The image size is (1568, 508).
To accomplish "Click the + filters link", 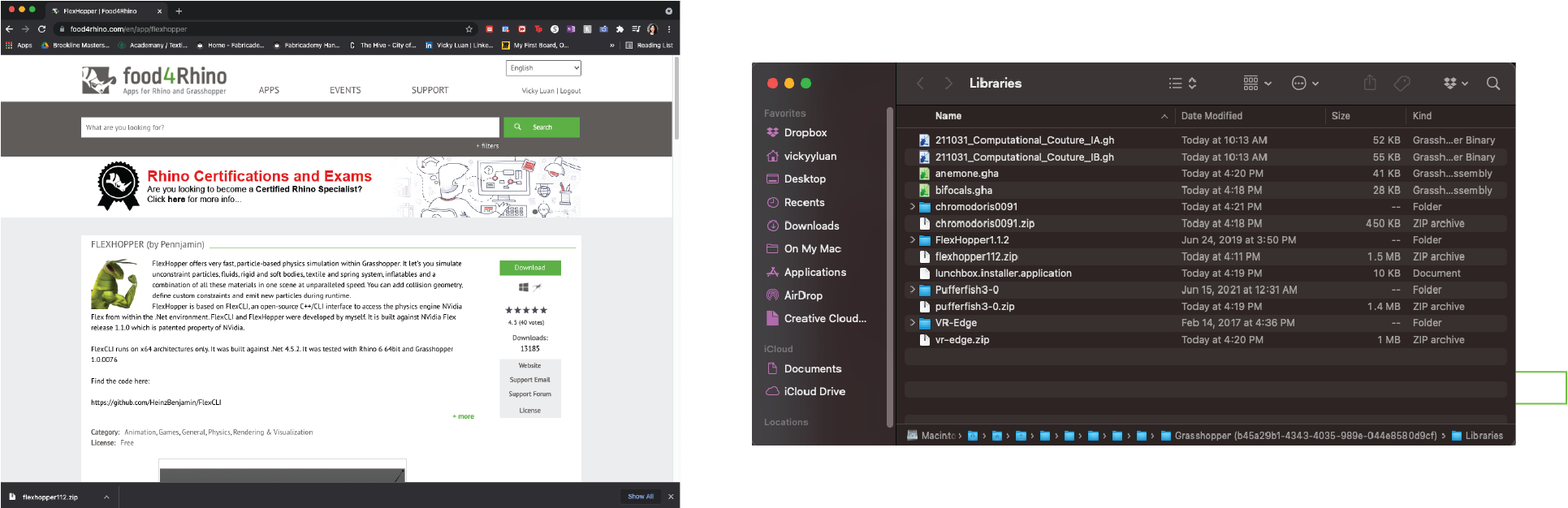I will [487, 146].
